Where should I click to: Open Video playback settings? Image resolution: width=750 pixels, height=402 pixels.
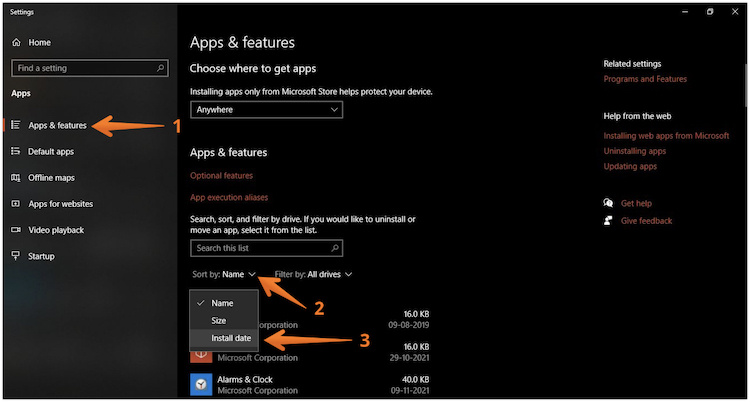point(56,230)
